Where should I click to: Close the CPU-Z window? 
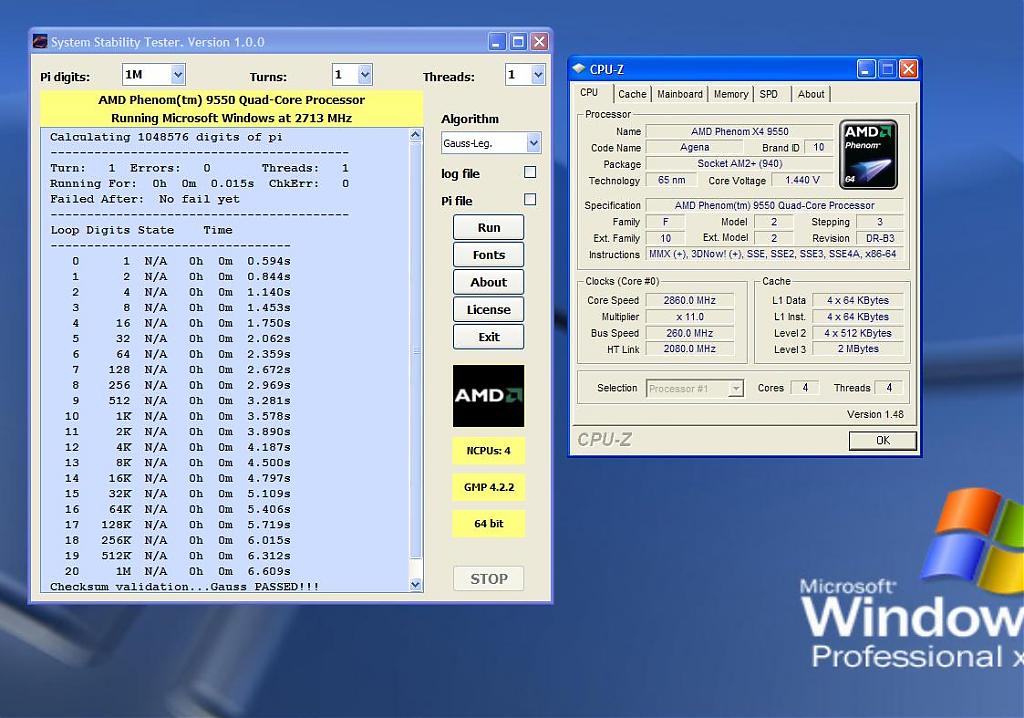908,69
